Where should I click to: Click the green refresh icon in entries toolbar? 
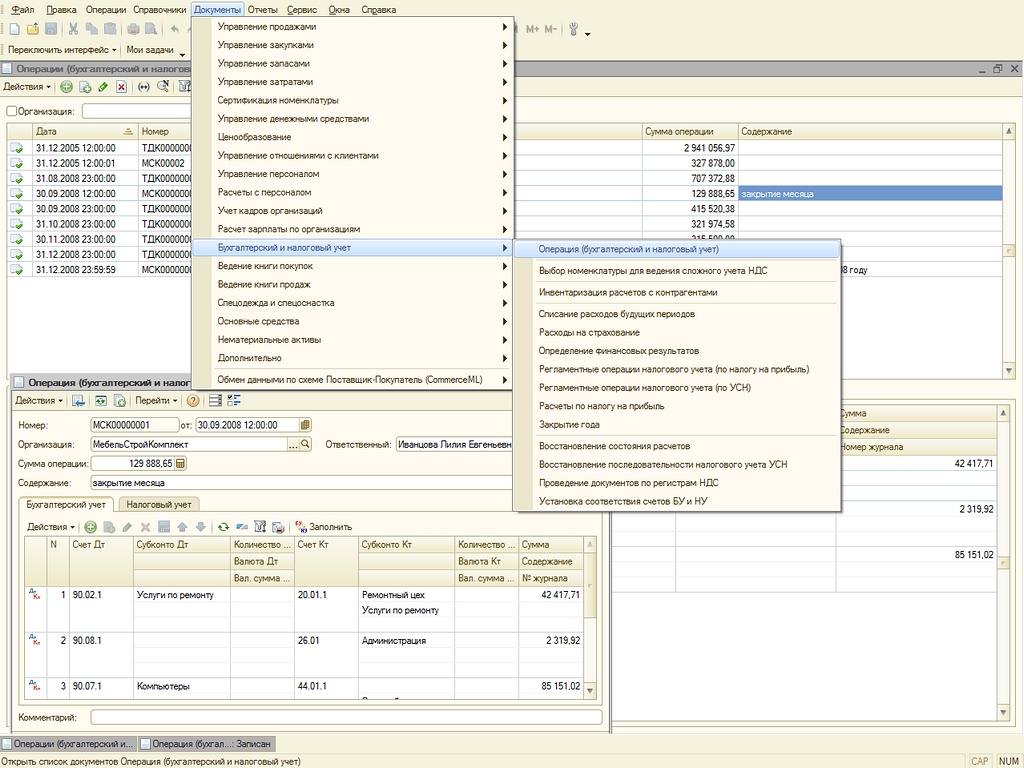click(x=223, y=527)
